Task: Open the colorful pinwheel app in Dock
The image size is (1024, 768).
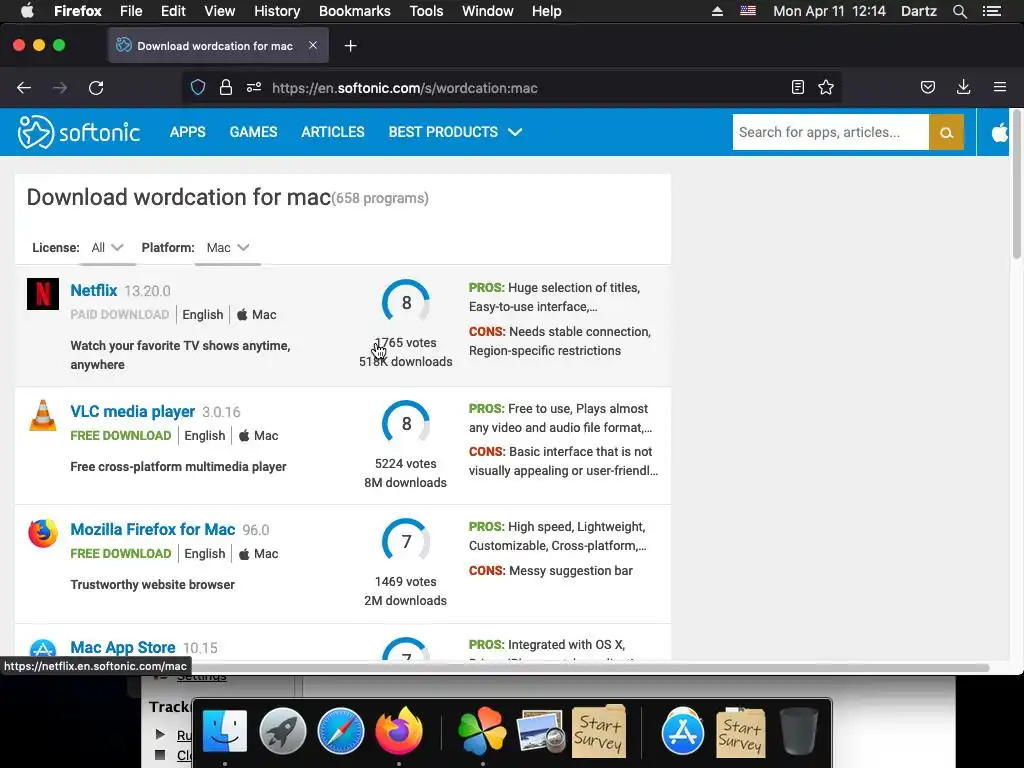Action: [x=482, y=731]
